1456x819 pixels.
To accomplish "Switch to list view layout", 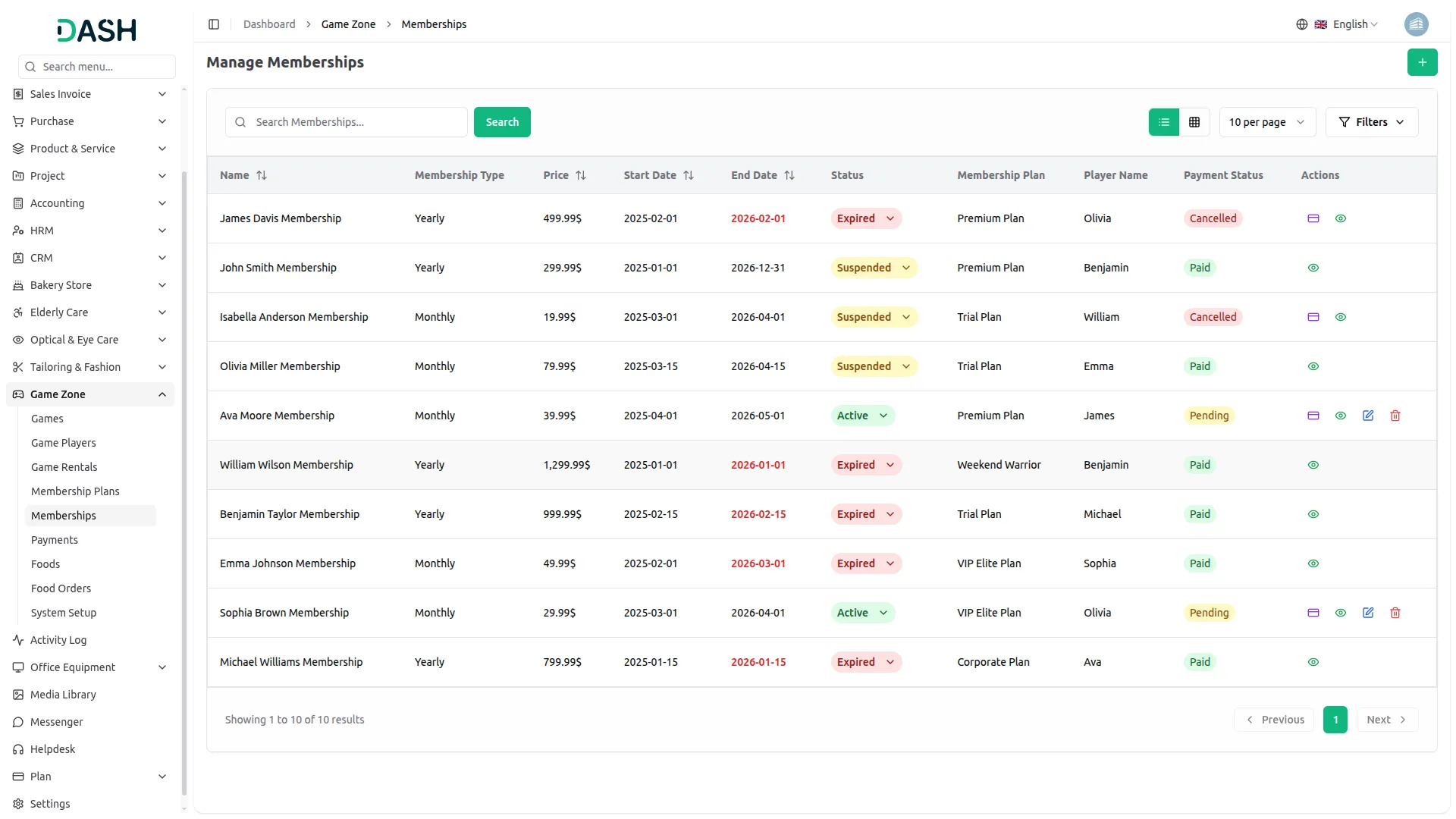I will (x=1163, y=122).
